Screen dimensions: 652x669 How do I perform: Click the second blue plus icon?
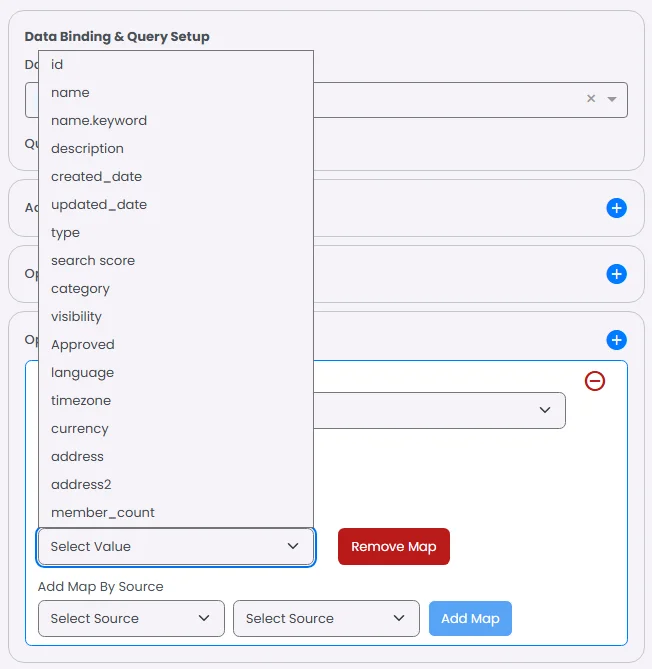click(x=617, y=274)
